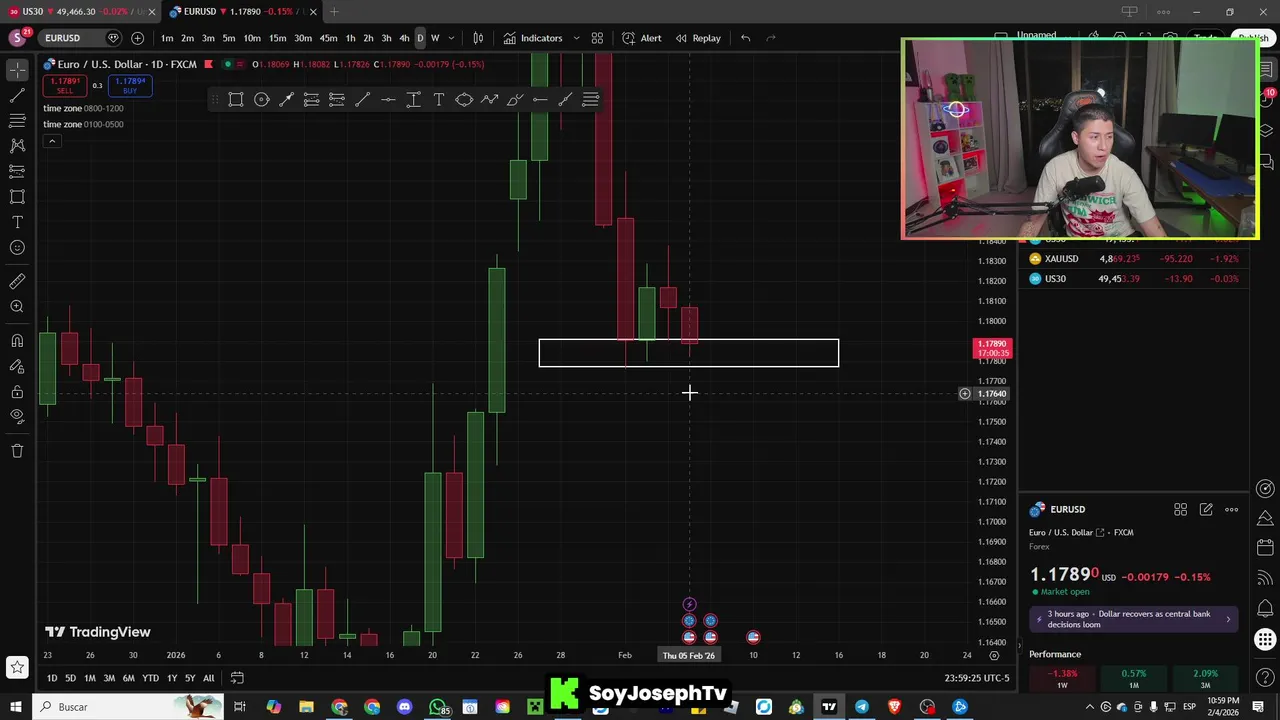Set date range to 3M
This screenshot has width=1280, height=720.
(109, 678)
